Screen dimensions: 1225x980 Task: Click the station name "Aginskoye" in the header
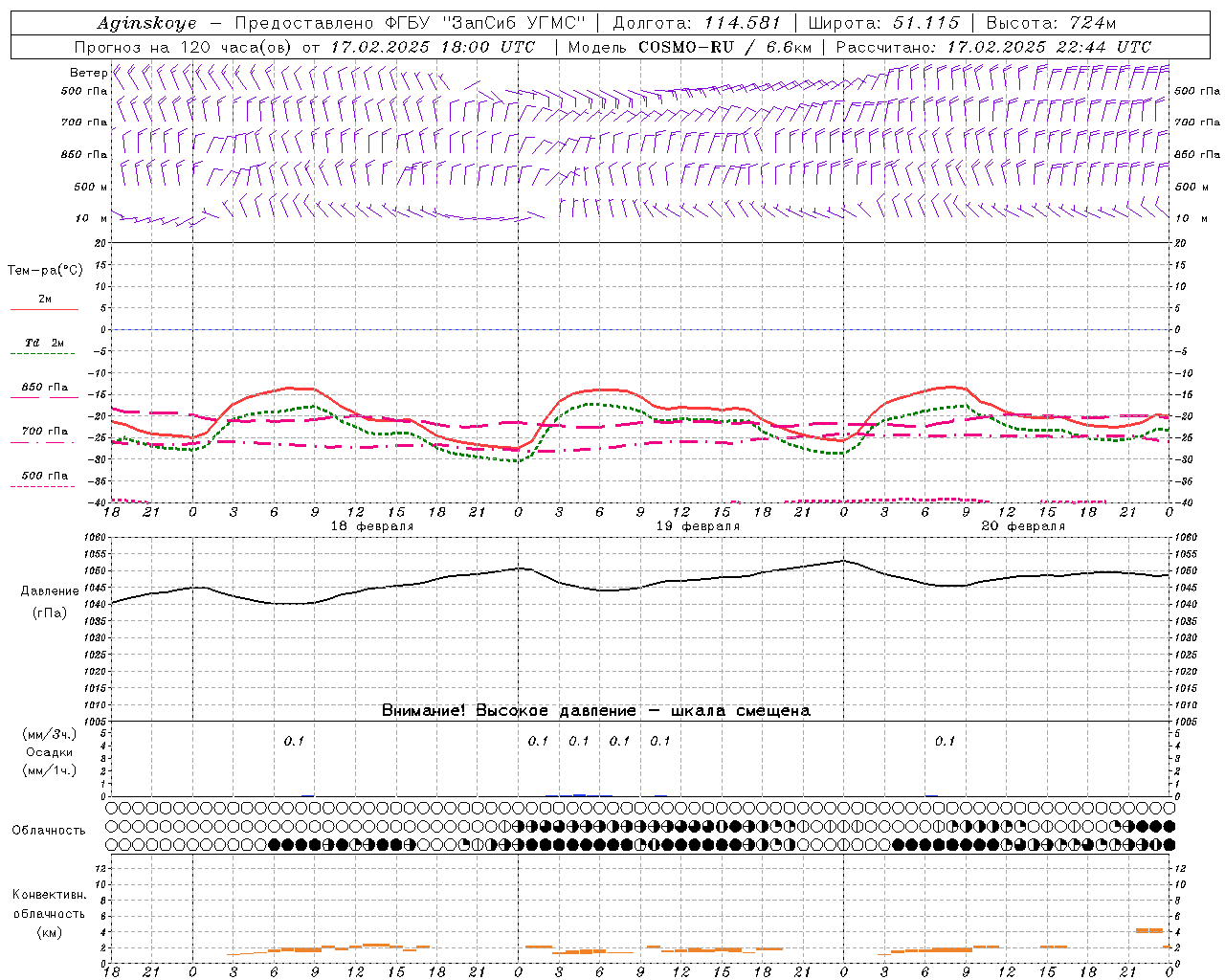146,23
